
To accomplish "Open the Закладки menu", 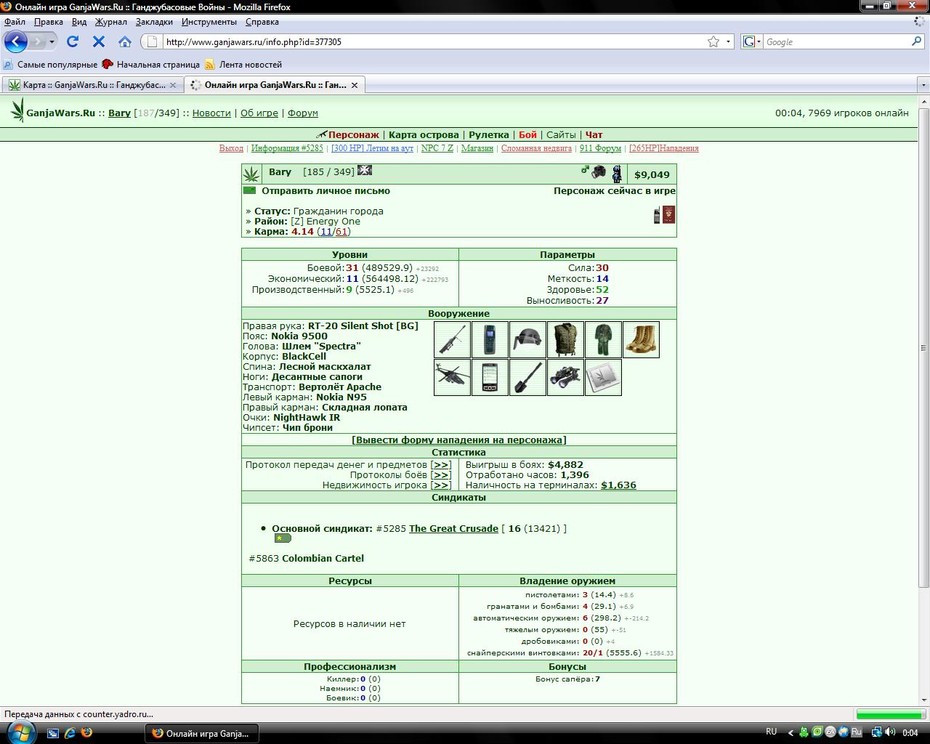I will point(154,22).
